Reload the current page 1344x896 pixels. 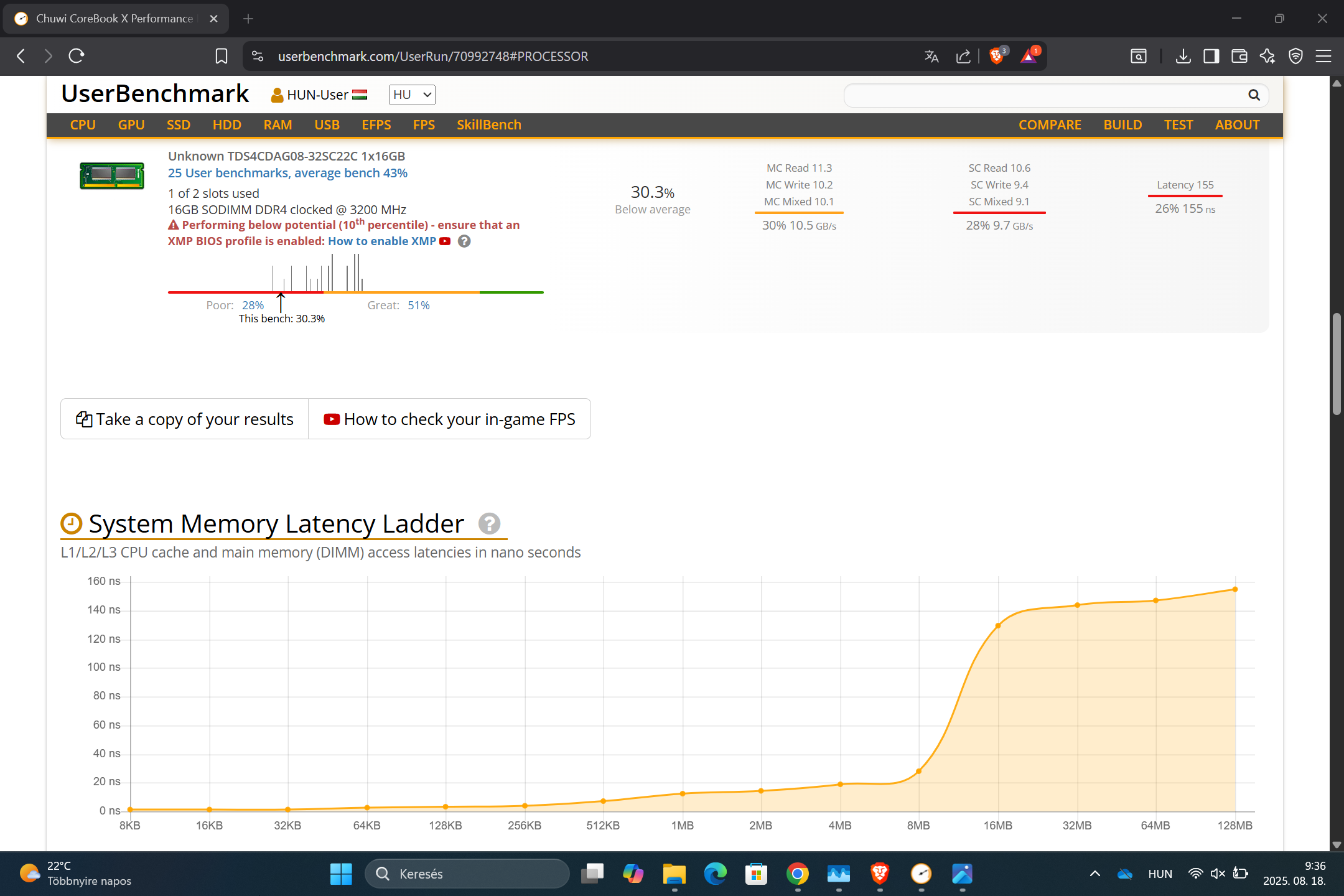77,56
